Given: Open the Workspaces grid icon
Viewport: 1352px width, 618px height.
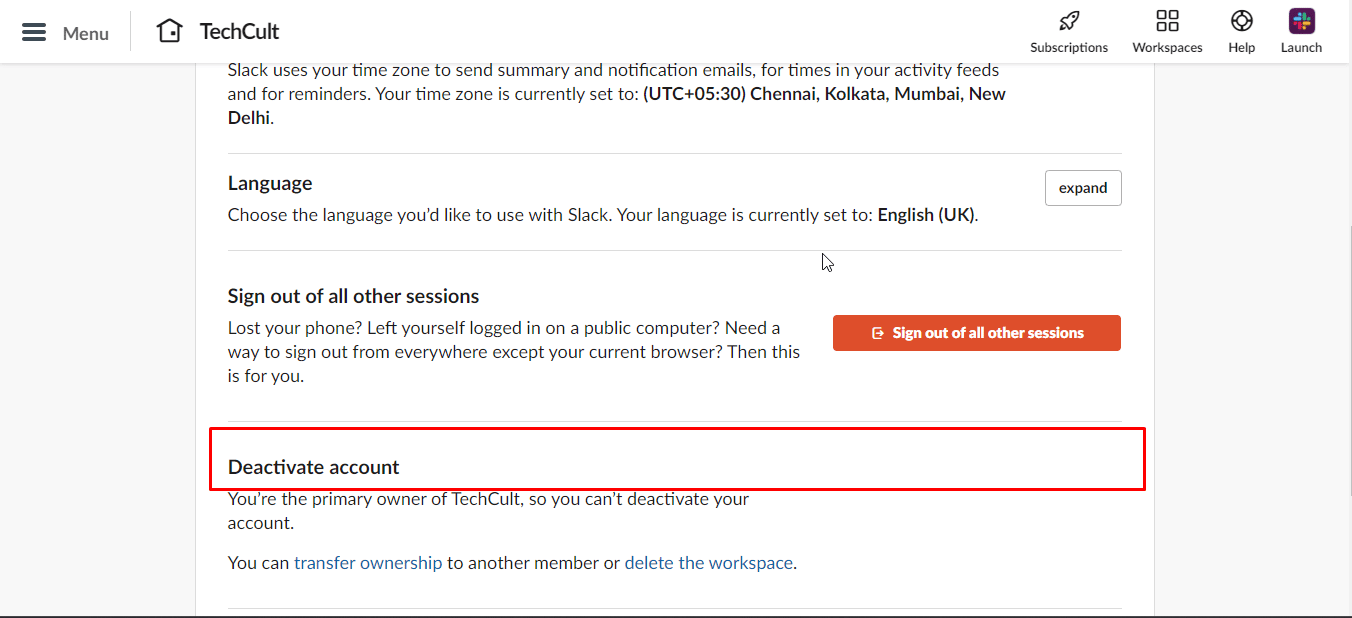Looking at the screenshot, I should click(1167, 21).
